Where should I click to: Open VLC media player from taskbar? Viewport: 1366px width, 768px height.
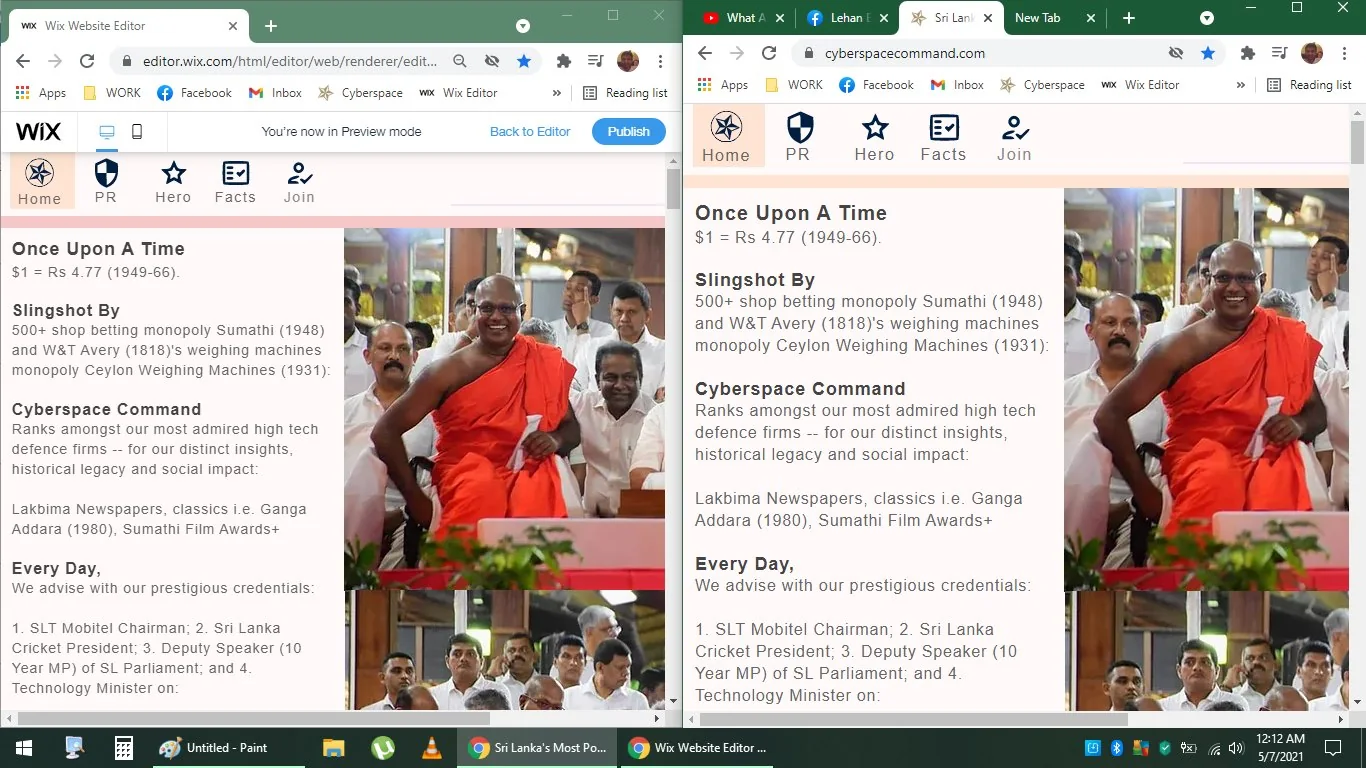(431, 747)
